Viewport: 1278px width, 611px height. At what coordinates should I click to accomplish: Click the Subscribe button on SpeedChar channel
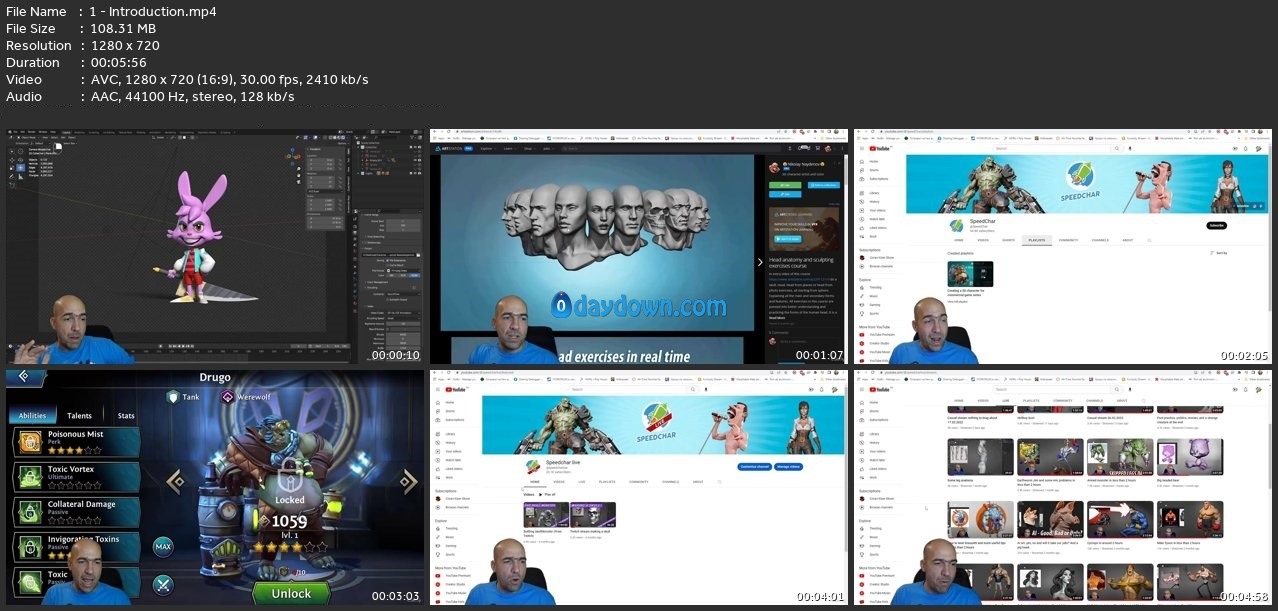(1216, 226)
